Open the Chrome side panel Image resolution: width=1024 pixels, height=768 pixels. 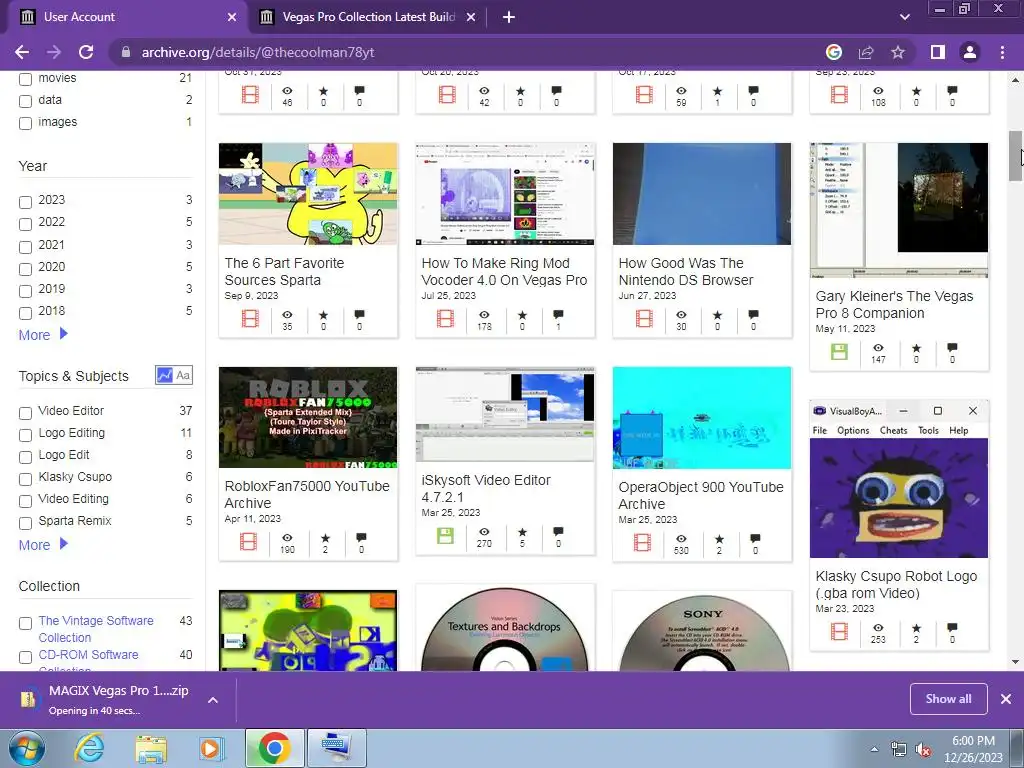[x=938, y=52]
